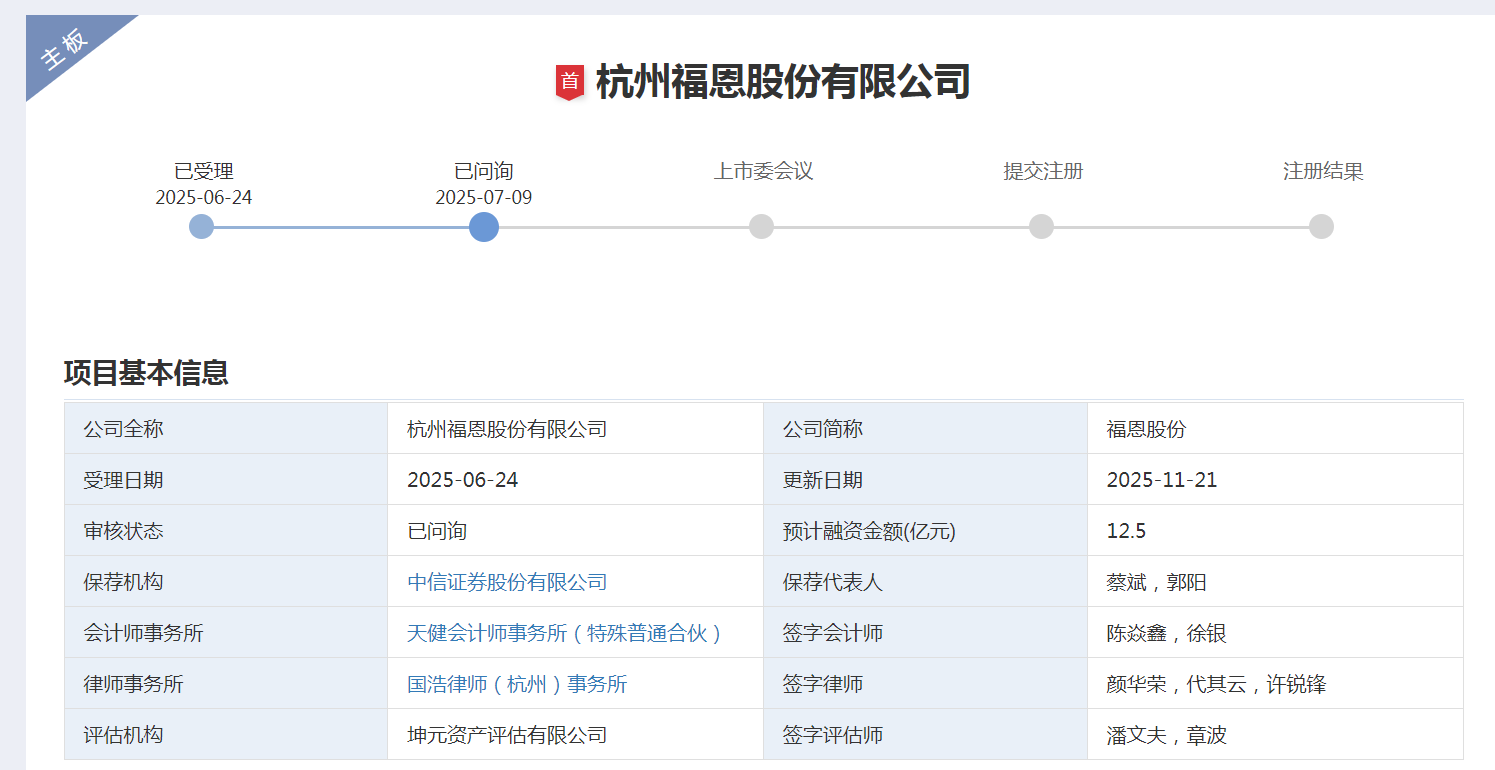
Task: Click the 保荐代表人 name 蔡斌，郭阳
Action: pos(1156,581)
